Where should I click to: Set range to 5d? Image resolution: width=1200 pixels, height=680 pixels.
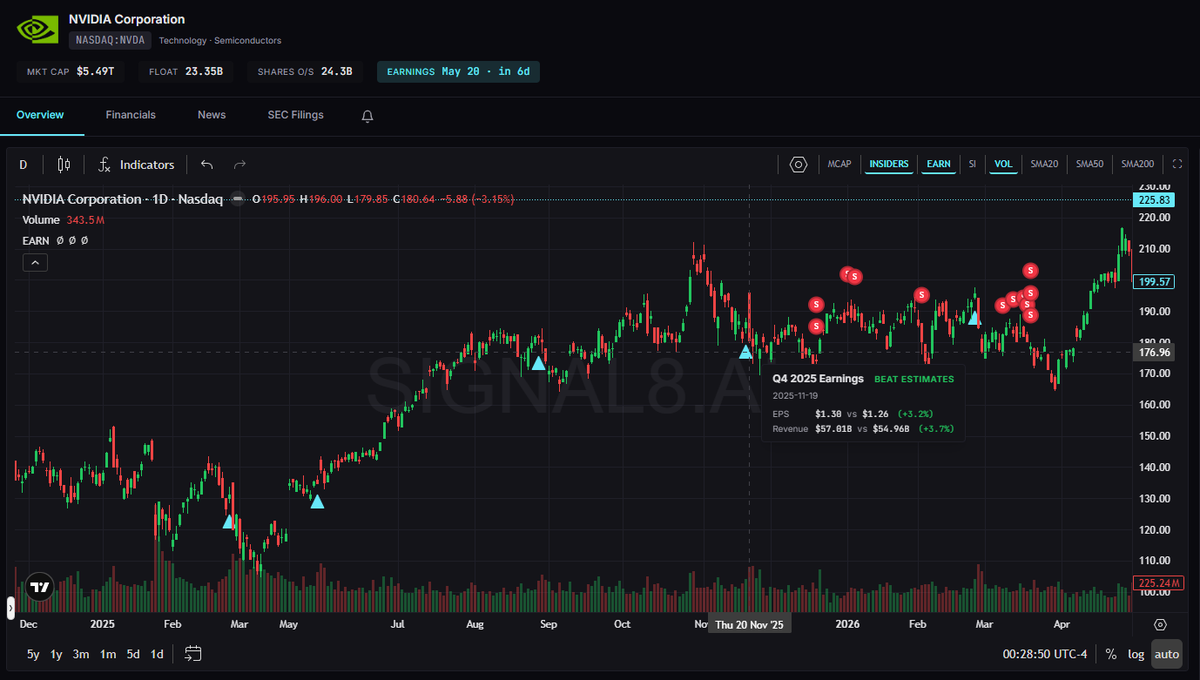tap(133, 654)
